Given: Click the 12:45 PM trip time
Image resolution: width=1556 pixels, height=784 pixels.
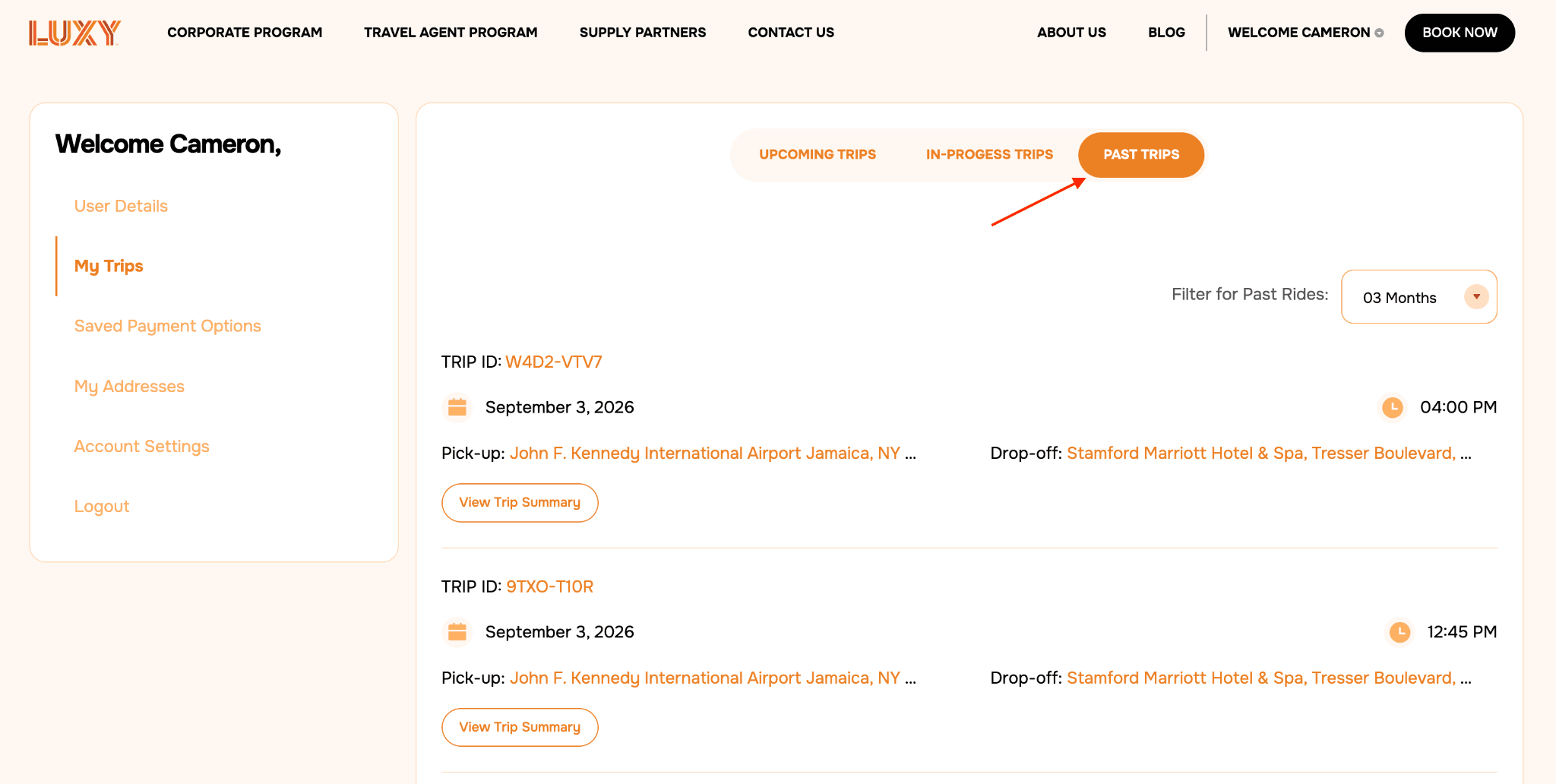Looking at the screenshot, I should coord(1462,632).
